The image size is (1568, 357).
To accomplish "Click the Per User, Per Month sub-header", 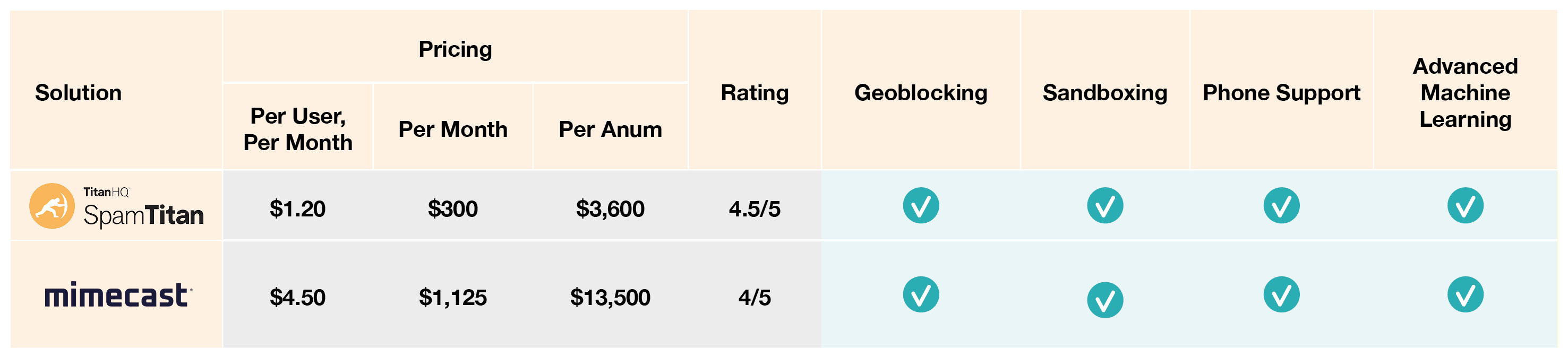I will 298,129.
